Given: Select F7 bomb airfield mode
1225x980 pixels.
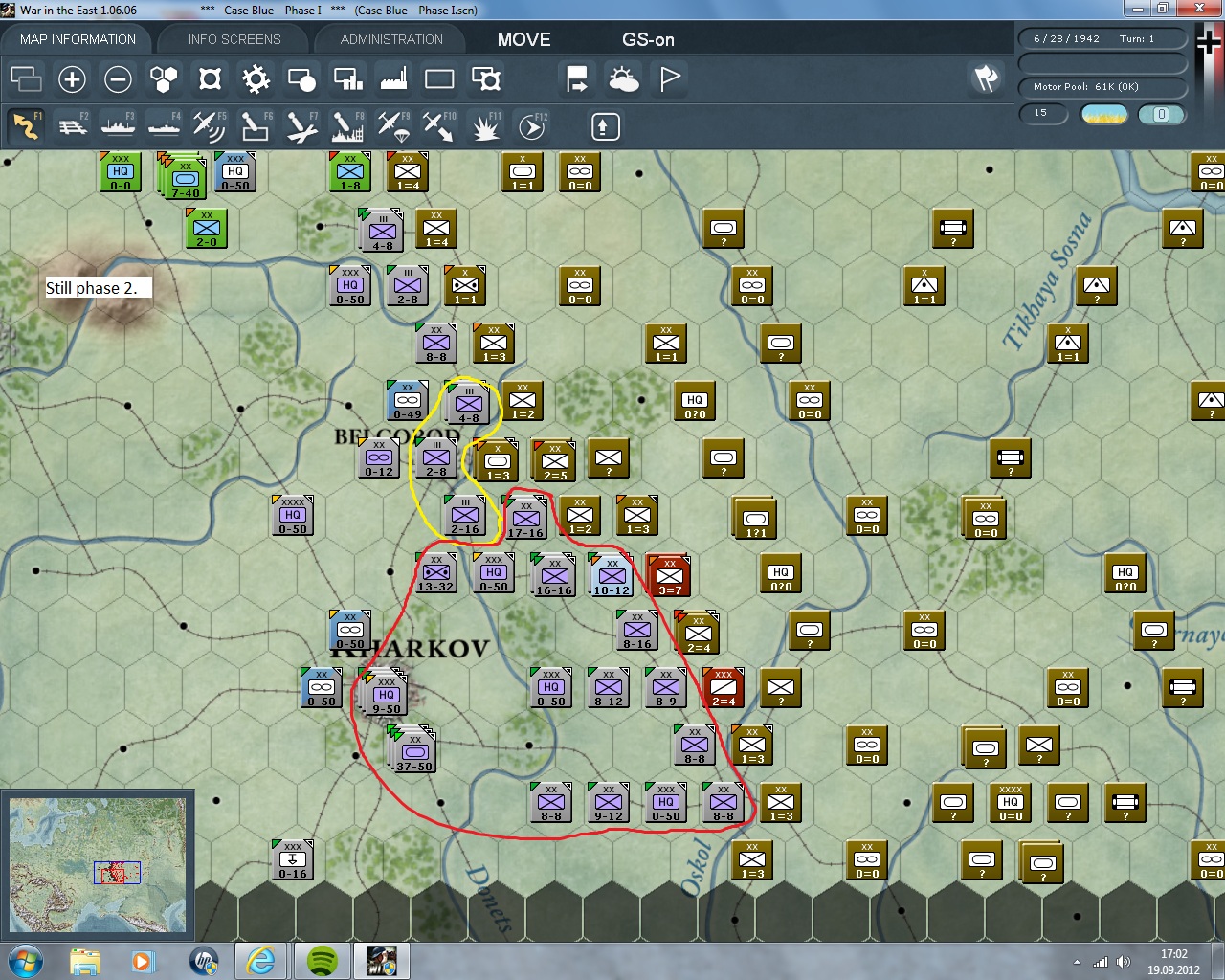Looking at the screenshot, I should 301,126.
